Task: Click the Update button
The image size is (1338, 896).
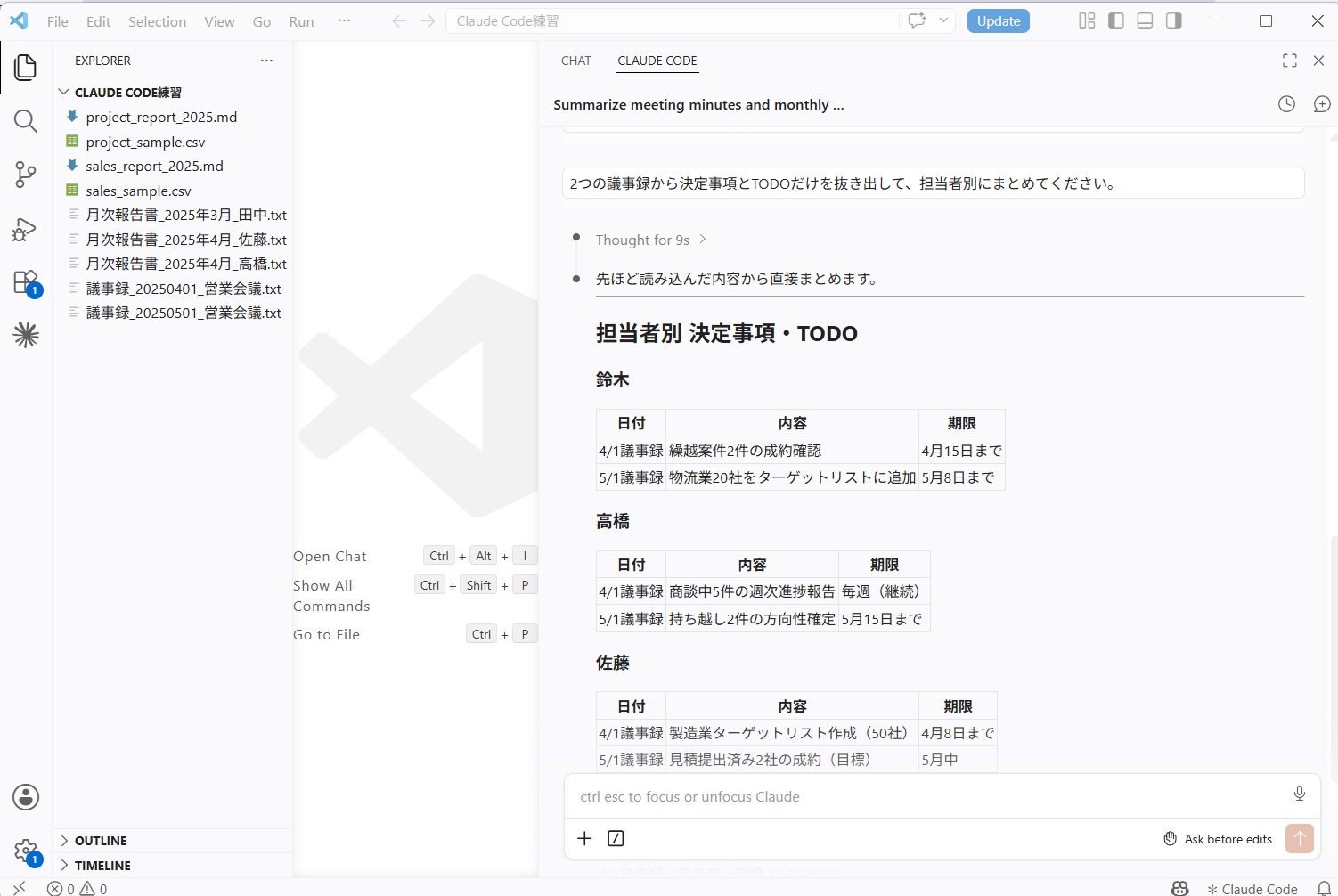Action: [999, 21]
